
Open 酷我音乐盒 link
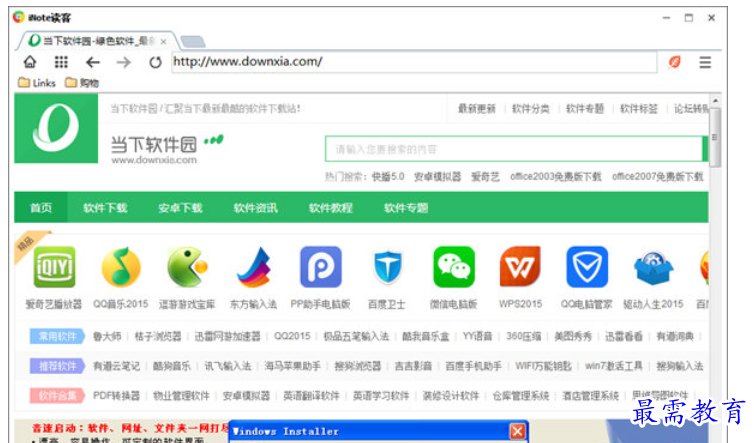coord(426,336)
